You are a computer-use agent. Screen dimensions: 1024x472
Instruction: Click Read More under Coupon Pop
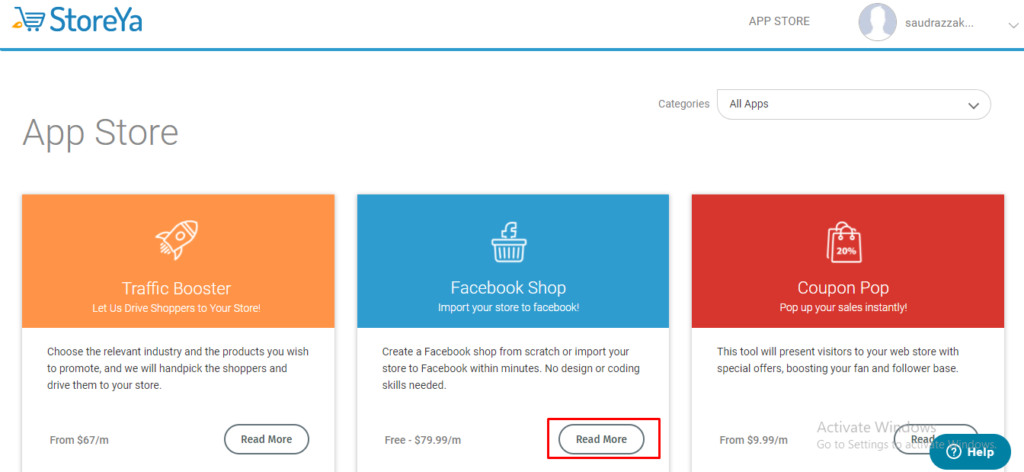(935, 439)
